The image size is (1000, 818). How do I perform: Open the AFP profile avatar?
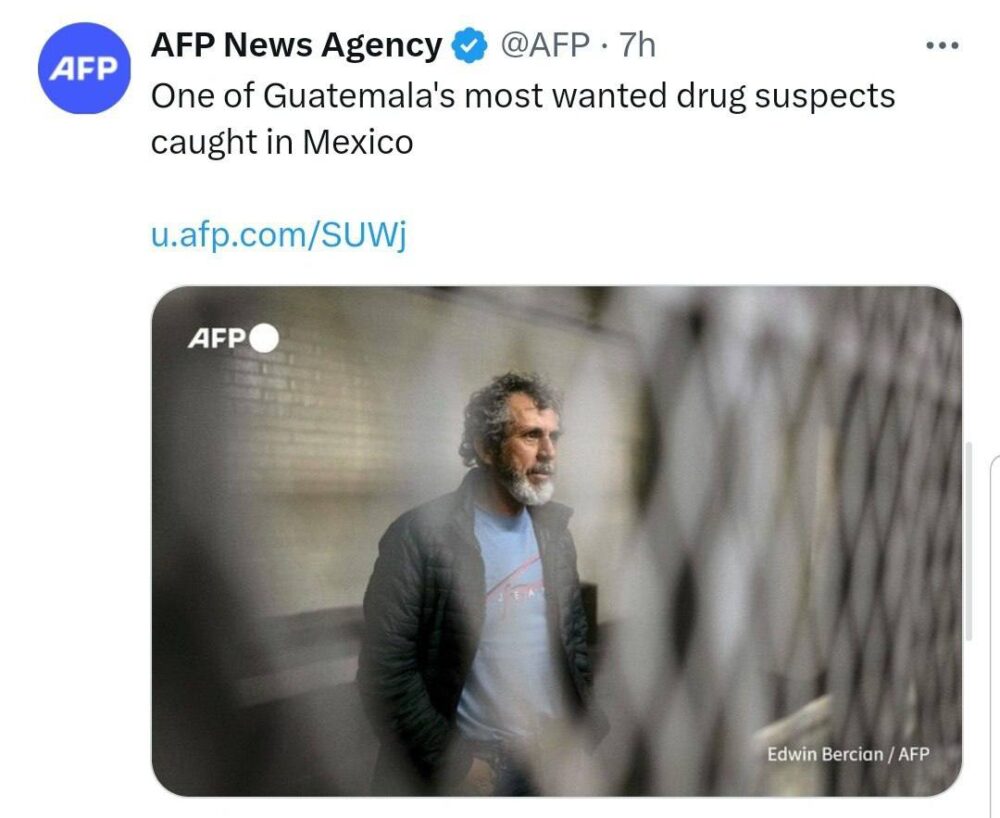[x=84, y=68]
